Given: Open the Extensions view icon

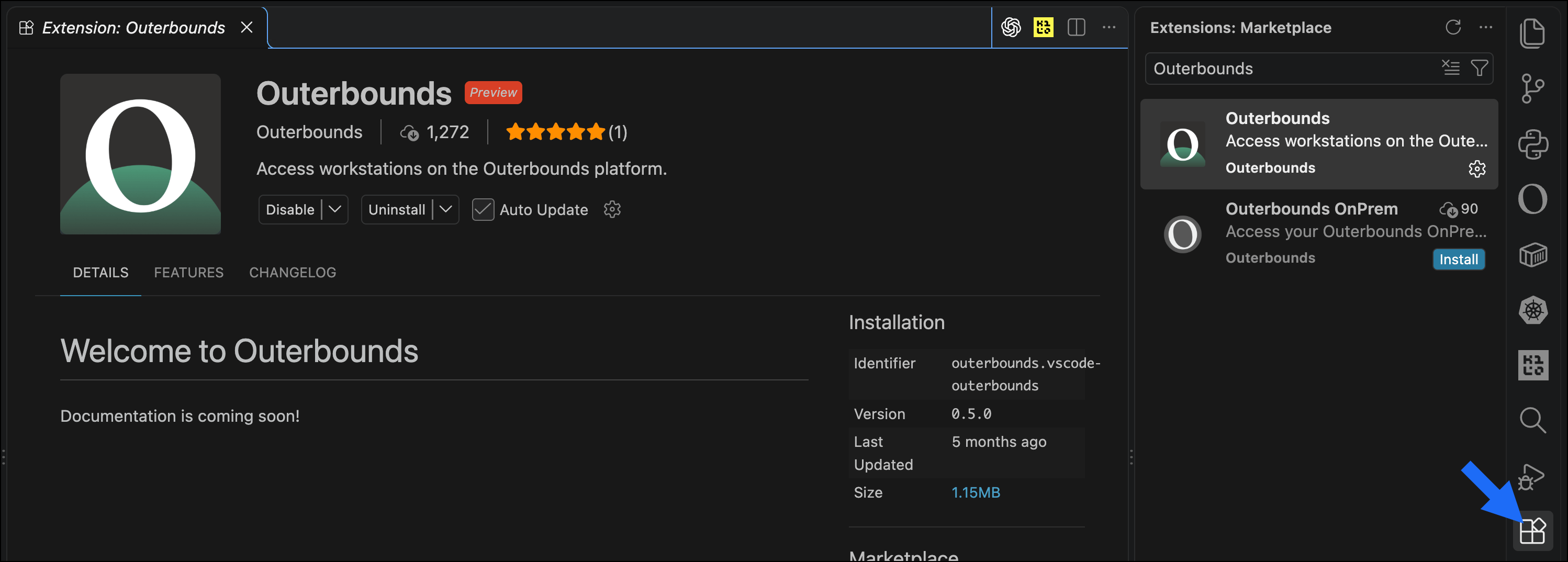Looking at the screenshot, I should 1532,531.
